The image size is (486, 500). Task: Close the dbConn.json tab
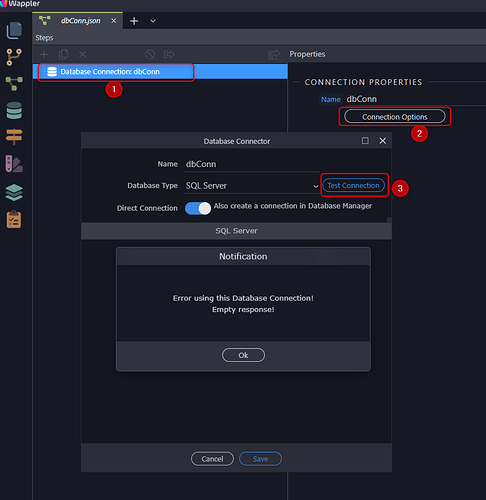[114, 21]
